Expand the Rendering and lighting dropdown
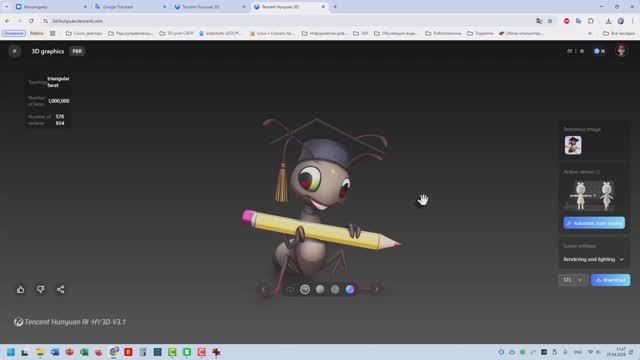The width and height of the screenshot is (640, 360). click(593, 259)
